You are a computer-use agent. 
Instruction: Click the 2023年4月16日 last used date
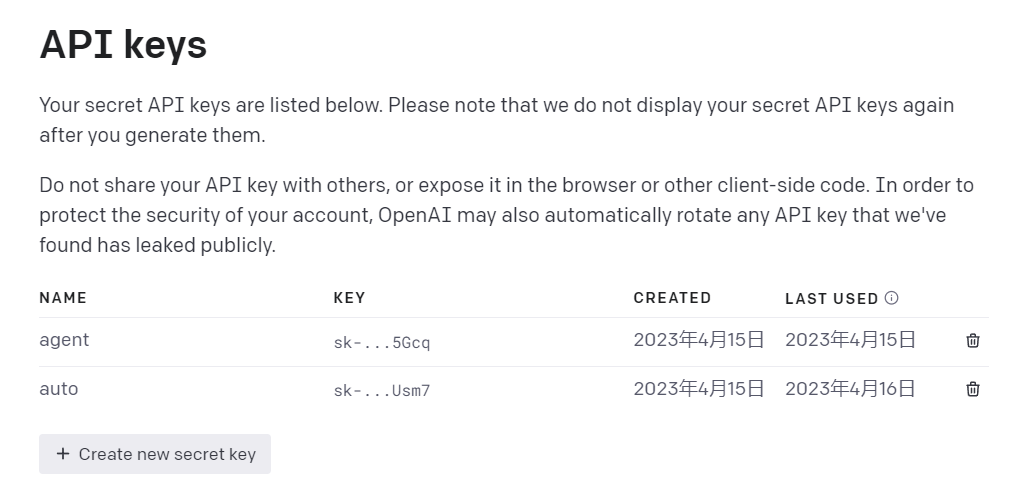(x=850, y=388)
